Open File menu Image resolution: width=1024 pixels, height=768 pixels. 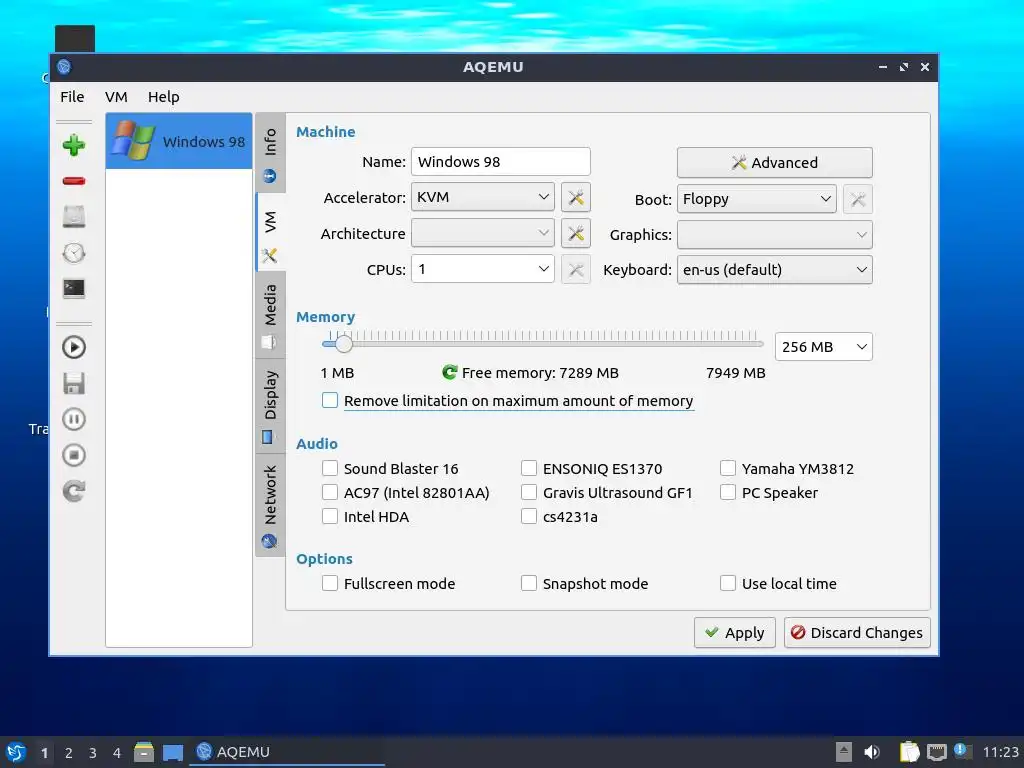[x=72, y=97]
